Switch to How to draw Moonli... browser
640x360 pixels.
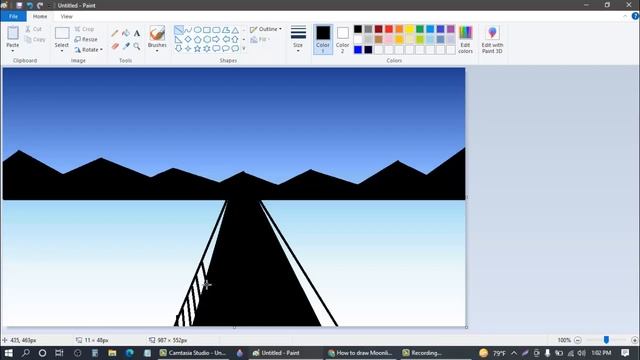point(360,353)
